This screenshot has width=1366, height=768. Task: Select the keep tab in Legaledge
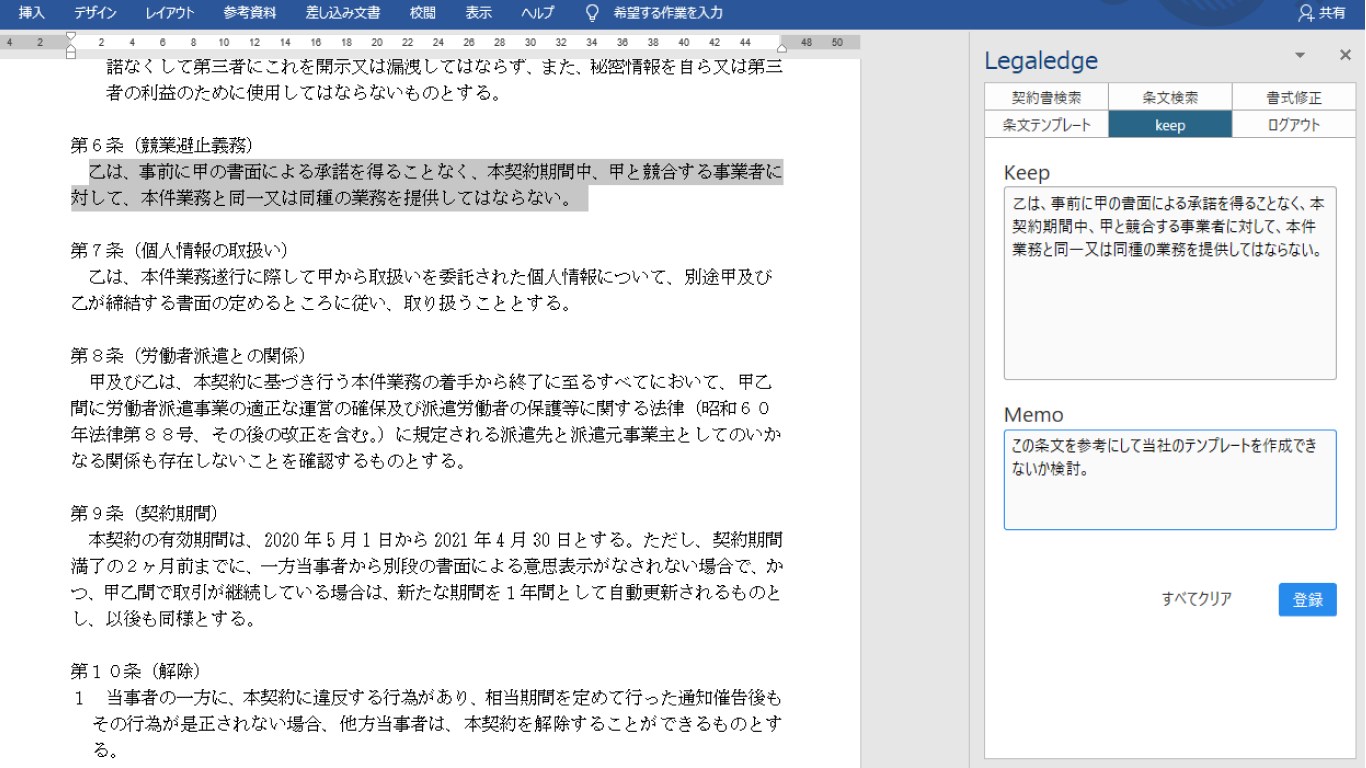[x=1170, y=125]
